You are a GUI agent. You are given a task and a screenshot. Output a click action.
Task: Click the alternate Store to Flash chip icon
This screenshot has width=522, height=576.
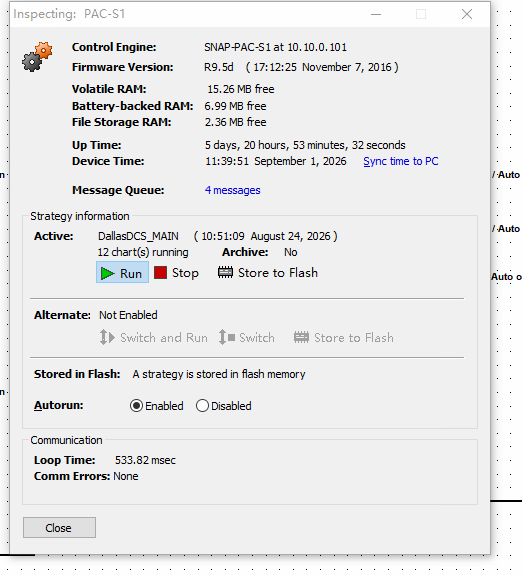pyautogui.click(x=301, y=337)
